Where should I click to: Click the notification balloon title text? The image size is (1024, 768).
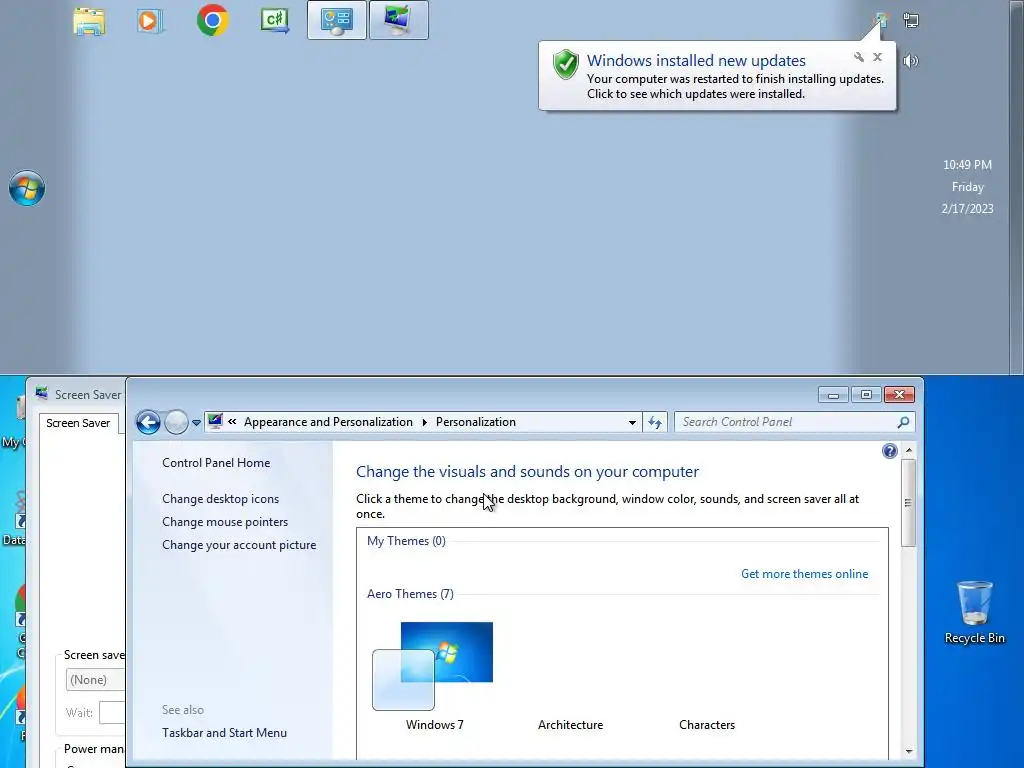tap(696, 61)
